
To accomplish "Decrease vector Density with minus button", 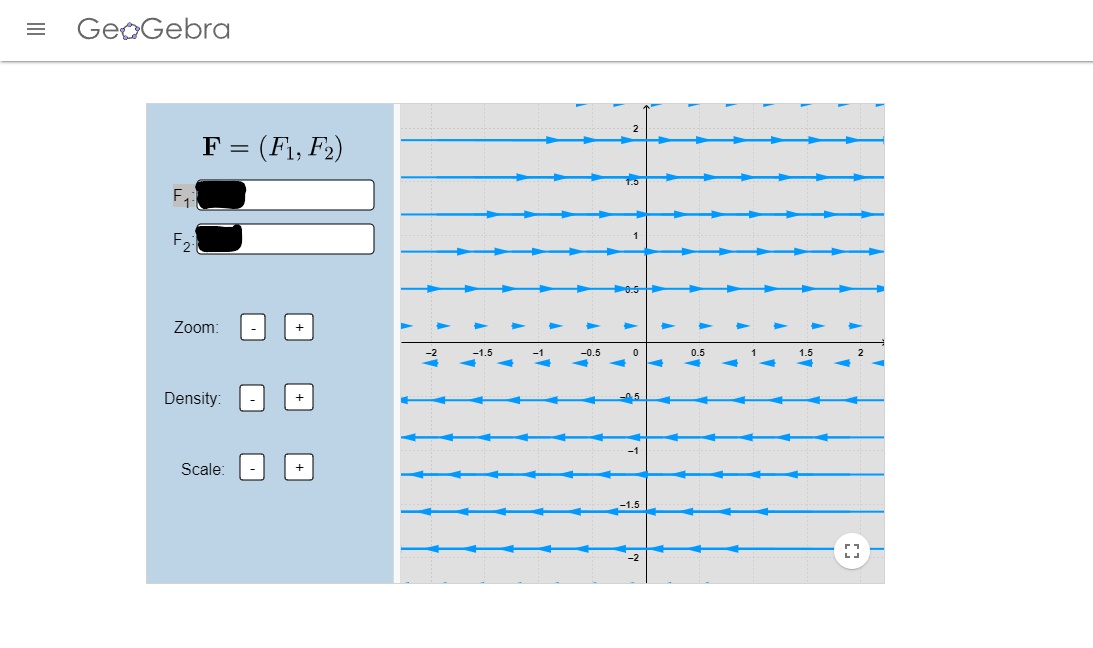I will 253,398.
